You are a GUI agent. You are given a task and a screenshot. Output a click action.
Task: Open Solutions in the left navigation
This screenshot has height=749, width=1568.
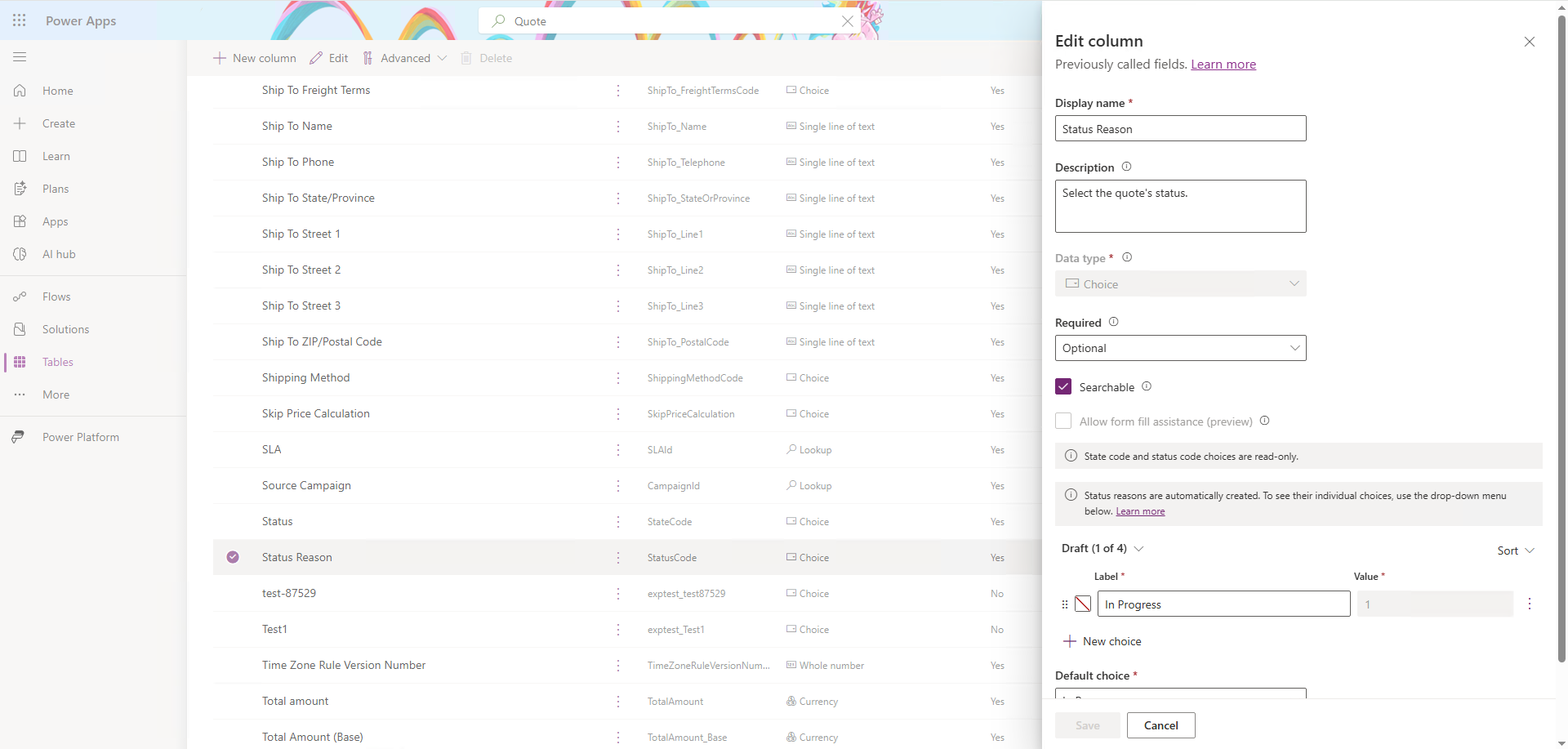coord(65,329)
